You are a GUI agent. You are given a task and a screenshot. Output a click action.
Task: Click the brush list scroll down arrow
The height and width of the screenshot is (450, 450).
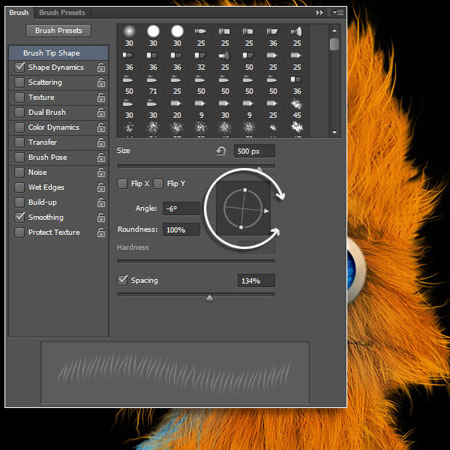[334, 132]
